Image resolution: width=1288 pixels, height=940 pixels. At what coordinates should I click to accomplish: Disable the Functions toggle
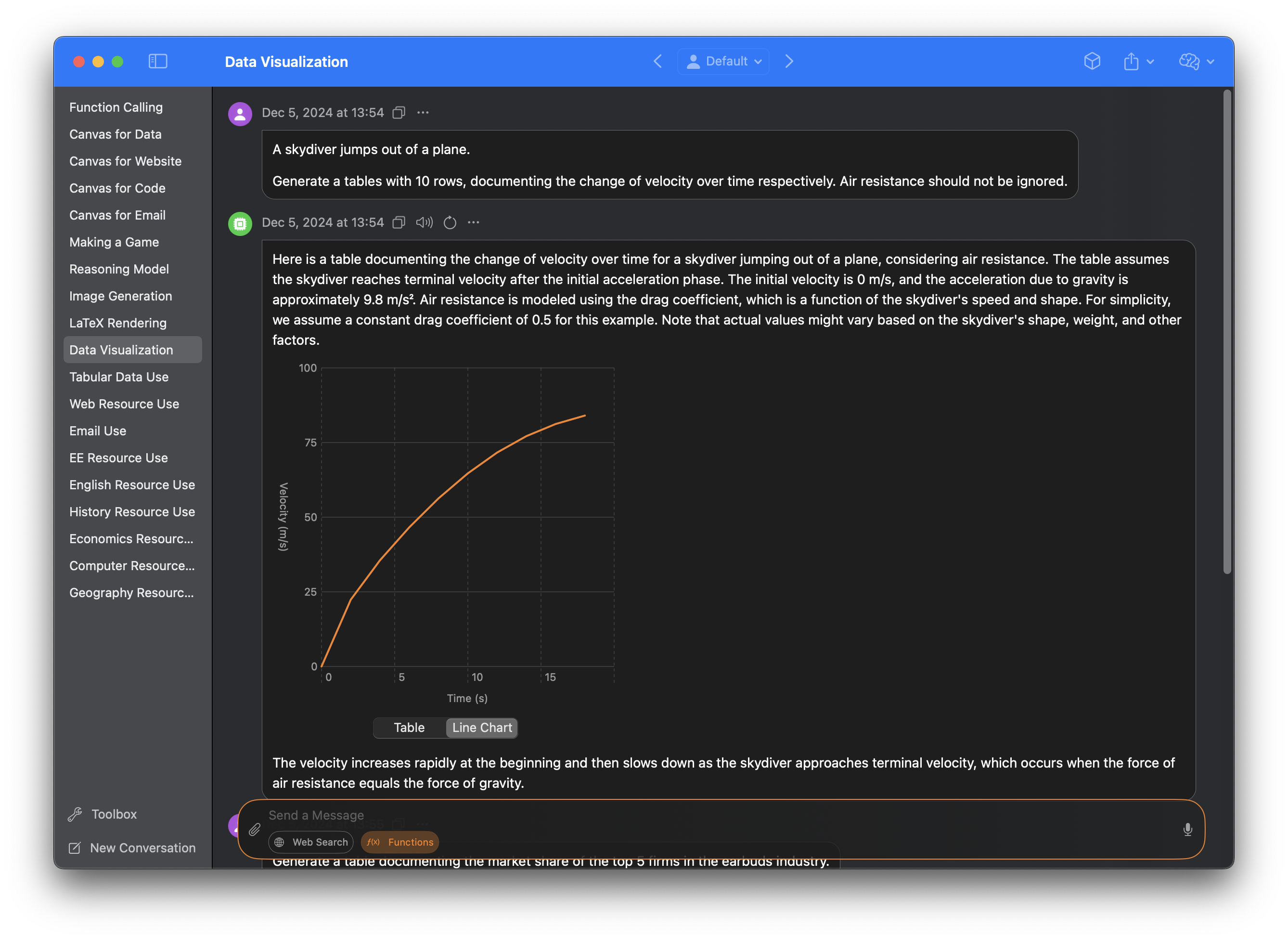[x=400, y=842]
